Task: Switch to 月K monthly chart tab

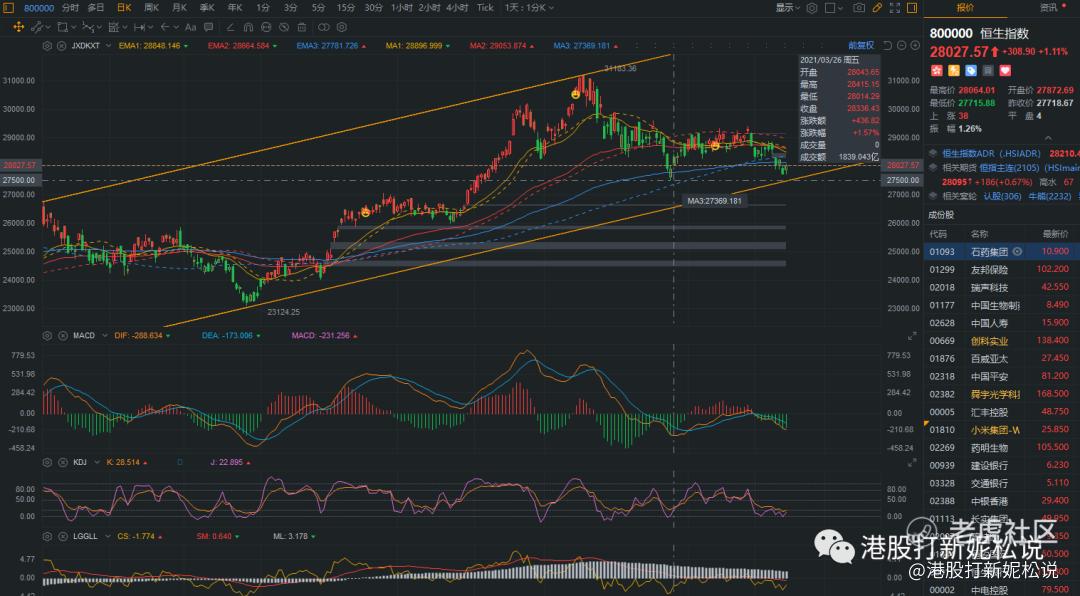Action: [x=179, y=8]
